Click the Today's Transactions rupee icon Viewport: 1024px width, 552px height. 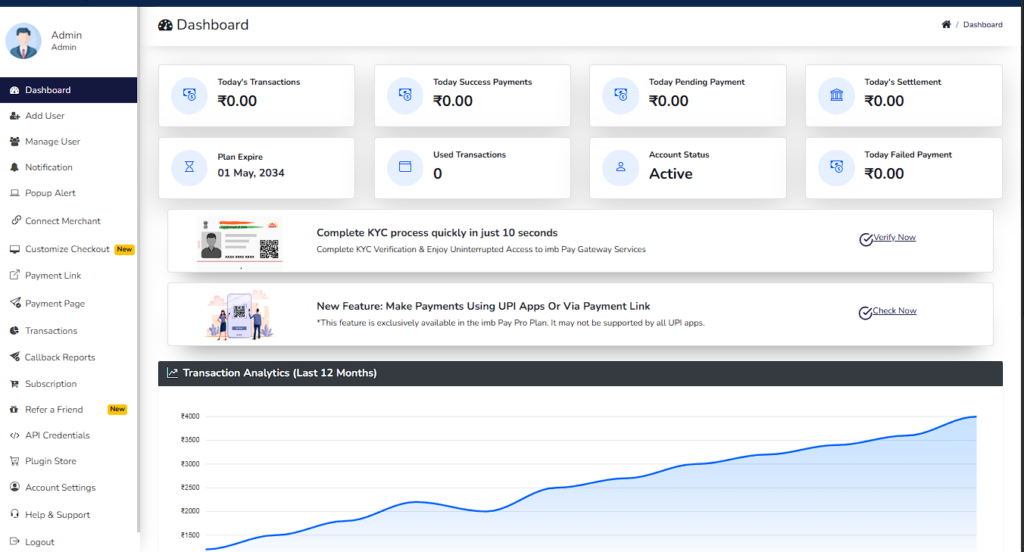190,95
